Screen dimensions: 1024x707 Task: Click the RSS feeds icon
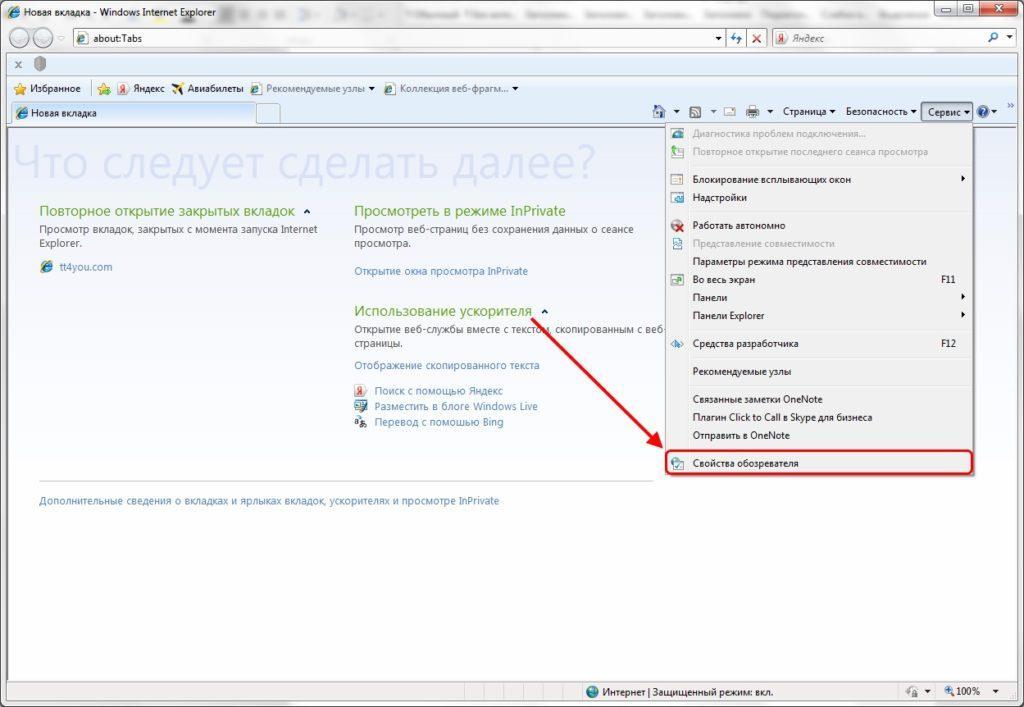click(696, 112)
